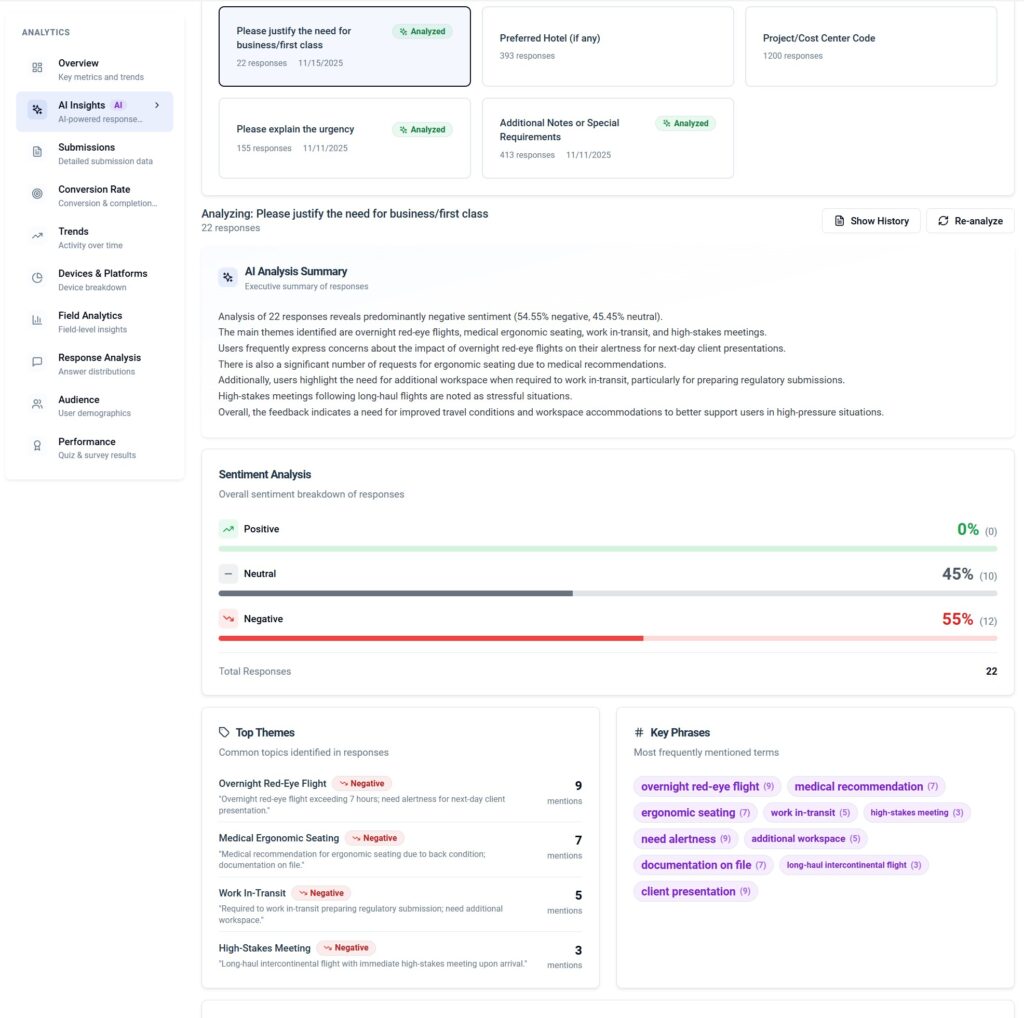Image resolution: width=1024 pixels, height=1018 pixels.
Task: Expand the AI Insights chevron arrow
Action: point(157,105)
